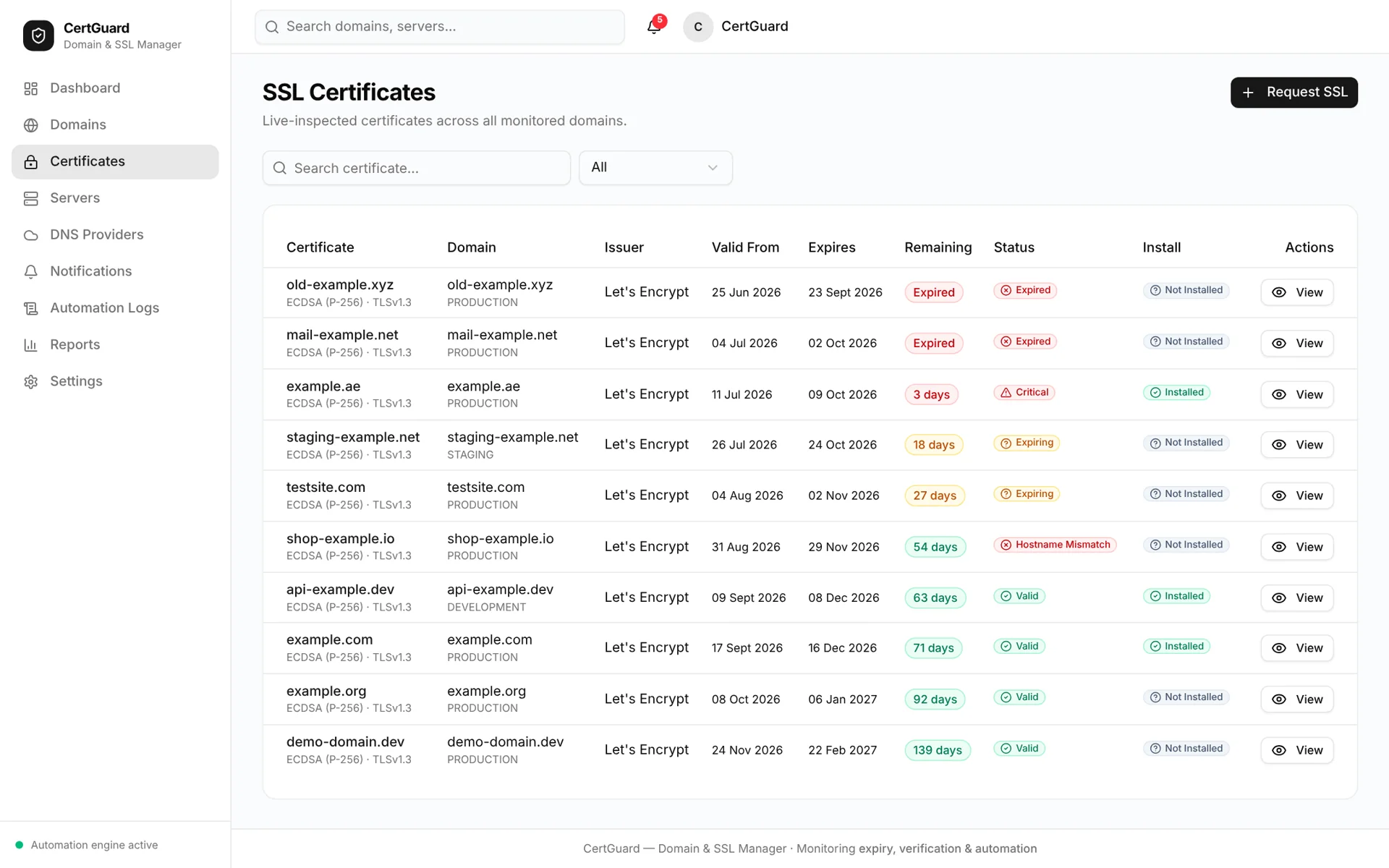The width and height of the screenshot is (1389, 868).
Task: Open the Certificates sidebar section
Action: [x=115, y=161]
